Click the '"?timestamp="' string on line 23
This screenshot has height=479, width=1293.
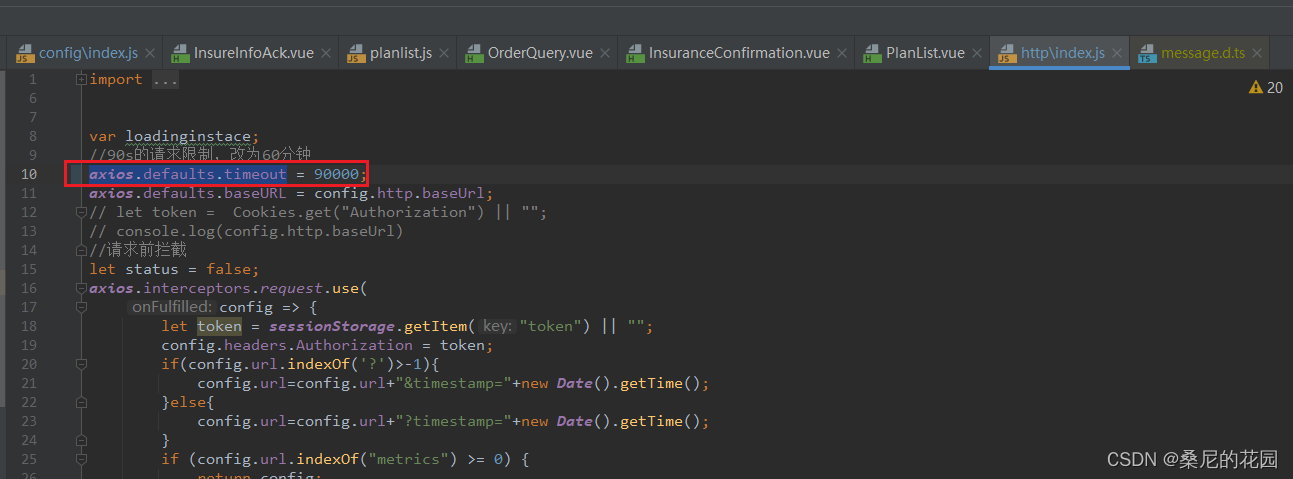pyautogui.click(x=454, y=421)
